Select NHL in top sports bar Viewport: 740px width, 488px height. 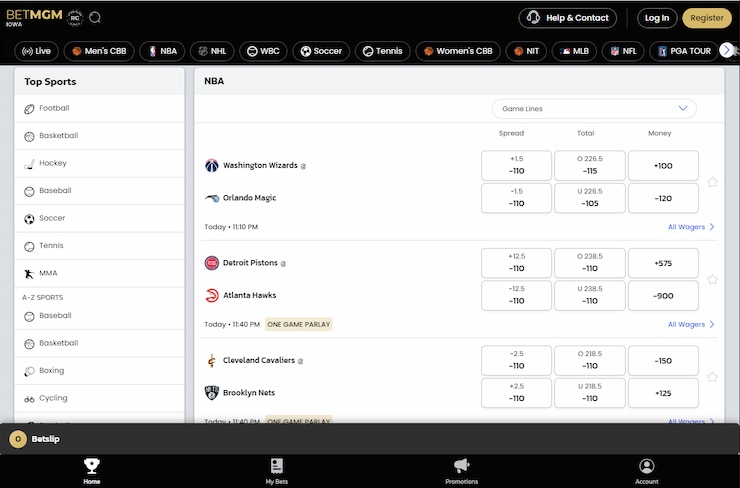(212, 51)
